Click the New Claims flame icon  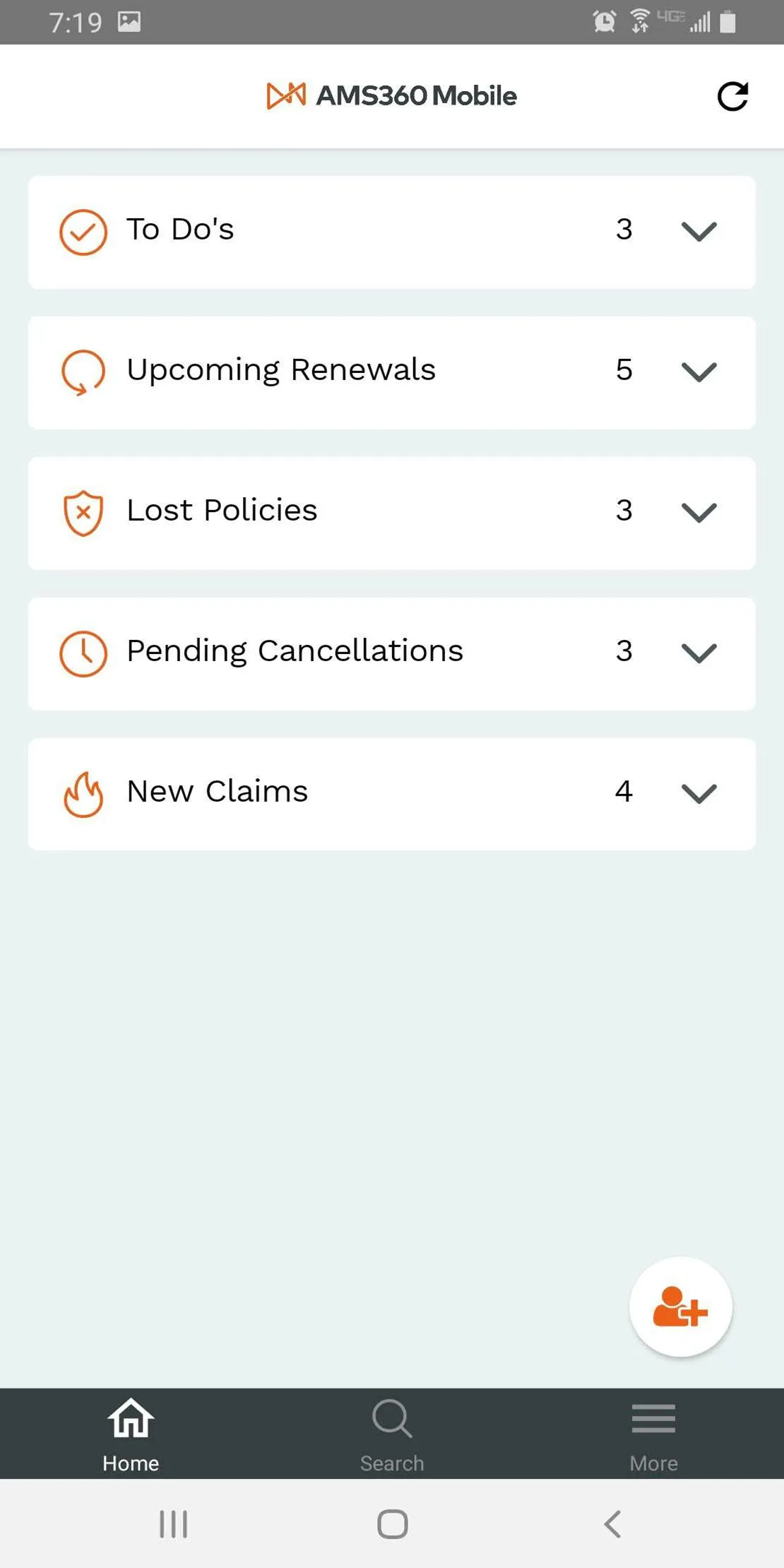click(x=83, y=794)
